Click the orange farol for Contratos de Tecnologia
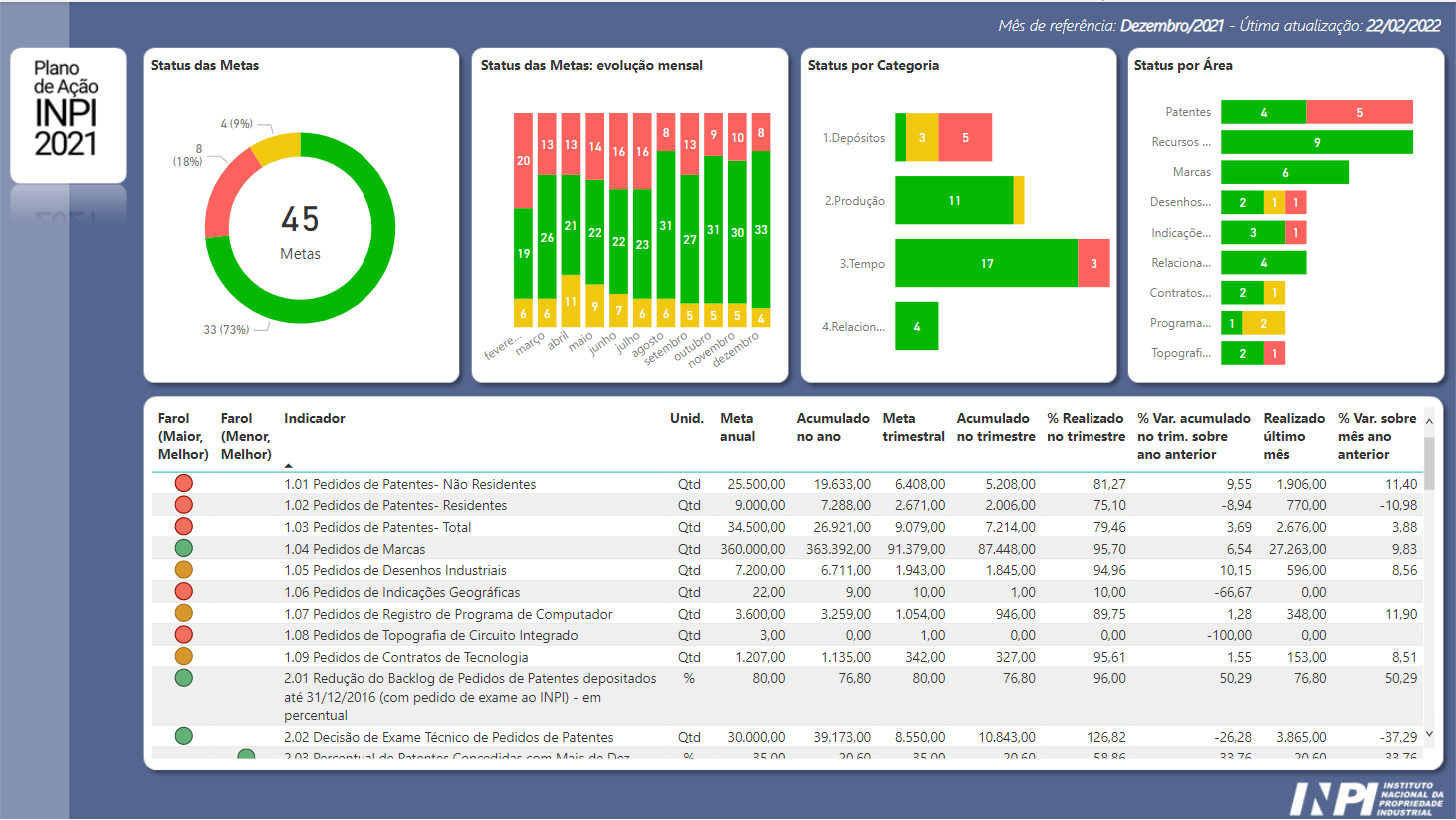This screenshot has height=820, width=1456. [x=183, y=656]
